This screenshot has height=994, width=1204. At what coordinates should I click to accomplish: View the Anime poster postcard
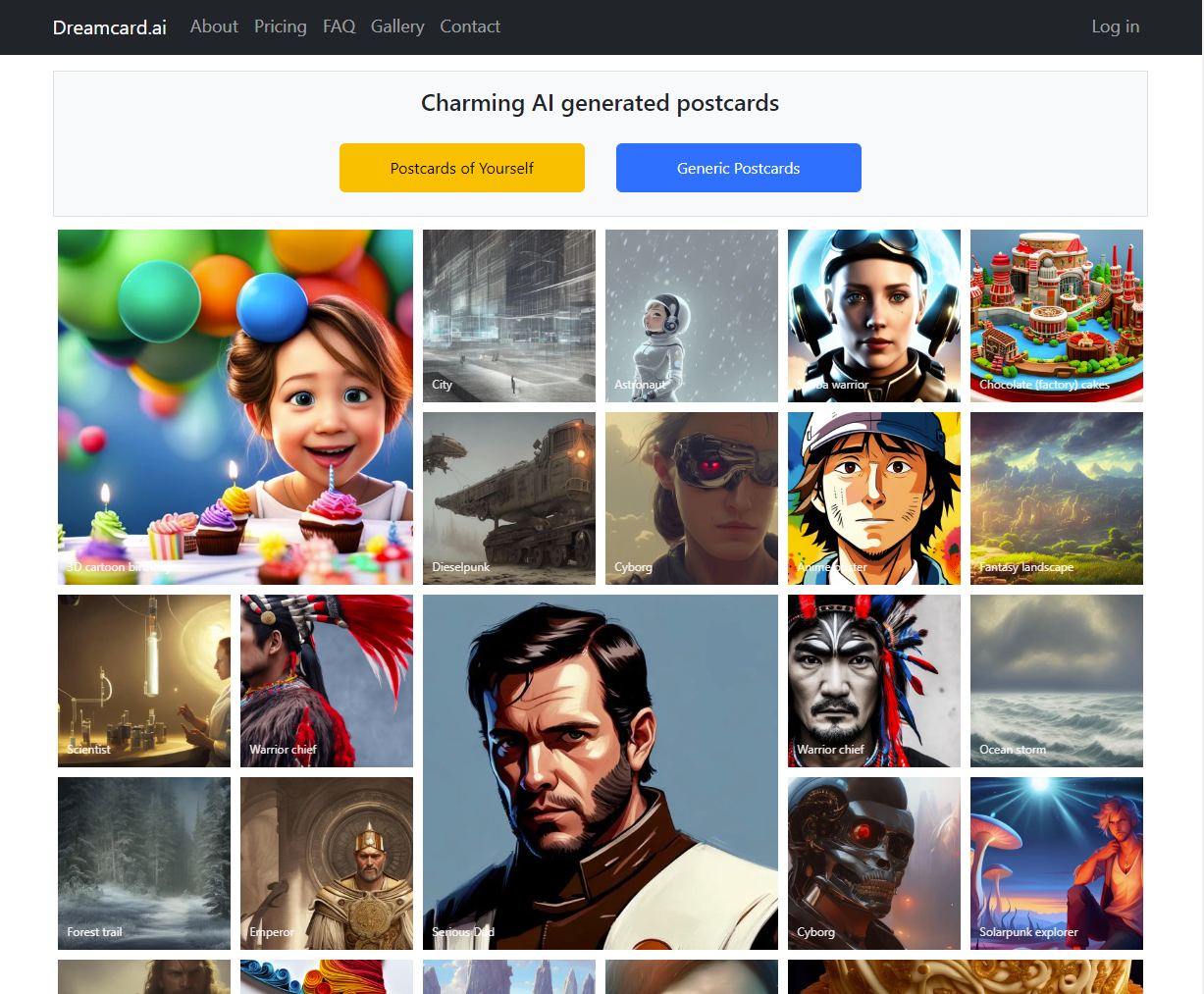(x=874, y=498)
